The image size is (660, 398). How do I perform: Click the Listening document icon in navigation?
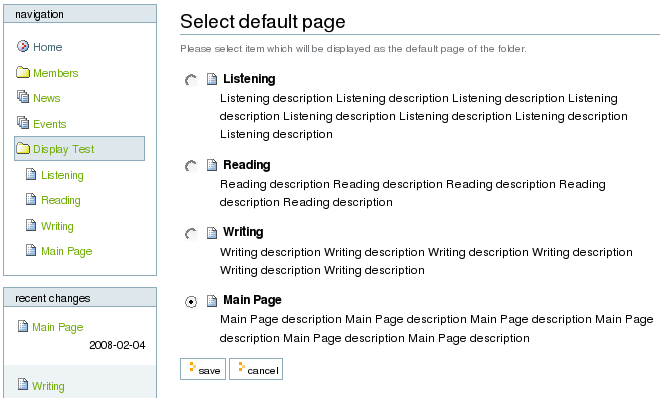point(31,174)
